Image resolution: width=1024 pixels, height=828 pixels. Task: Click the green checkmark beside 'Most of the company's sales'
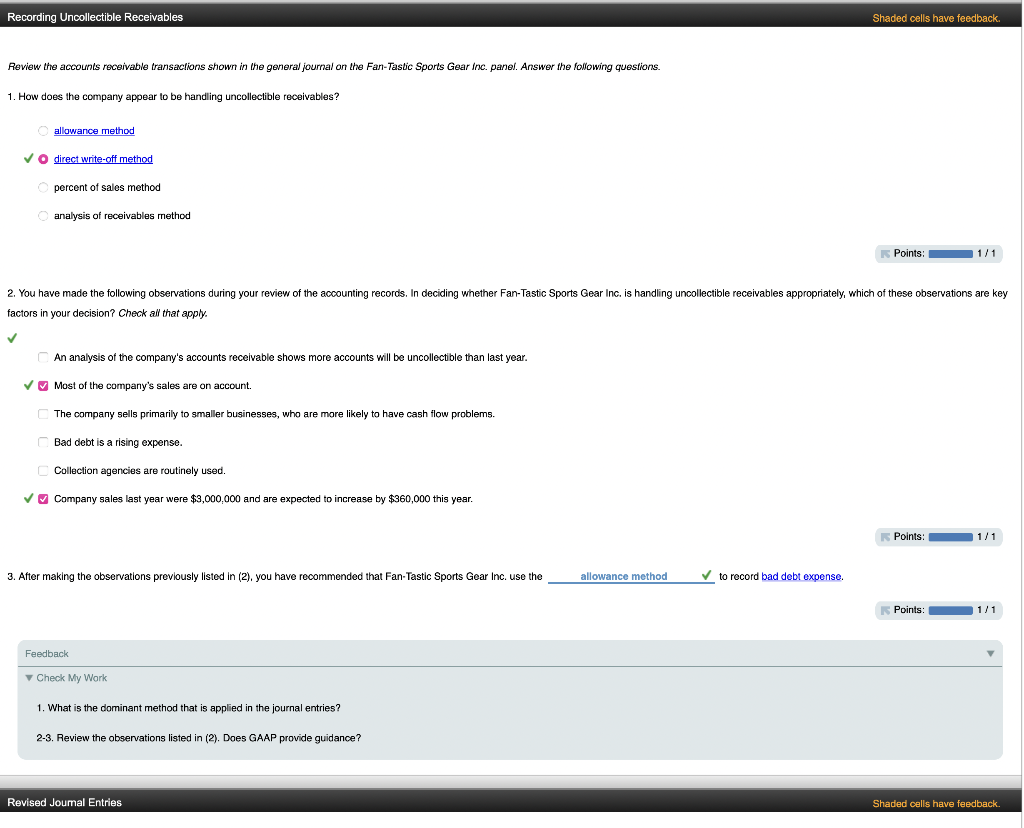pyautogui.click(x=28, y=385)
